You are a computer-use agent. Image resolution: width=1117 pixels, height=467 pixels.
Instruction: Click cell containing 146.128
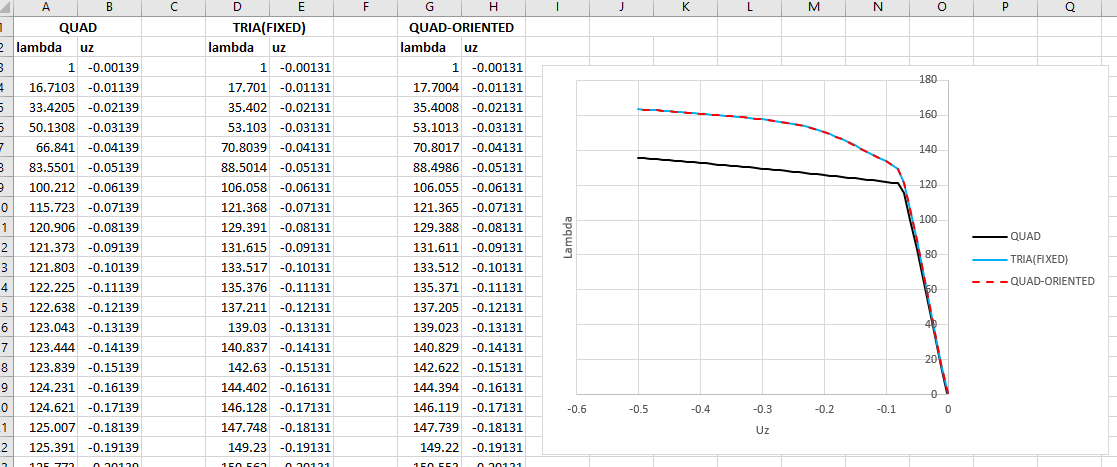[x=237, y=406]
